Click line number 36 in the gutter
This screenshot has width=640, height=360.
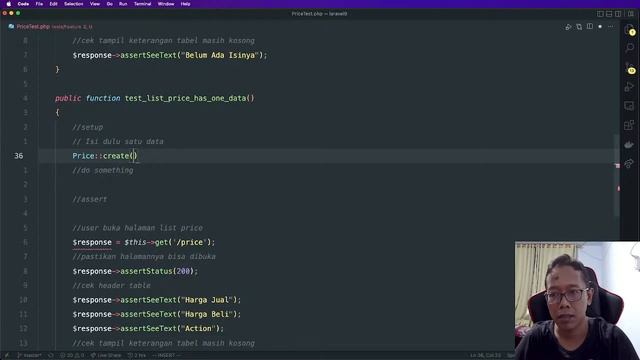pyautogui.click(x=19, y=156)
